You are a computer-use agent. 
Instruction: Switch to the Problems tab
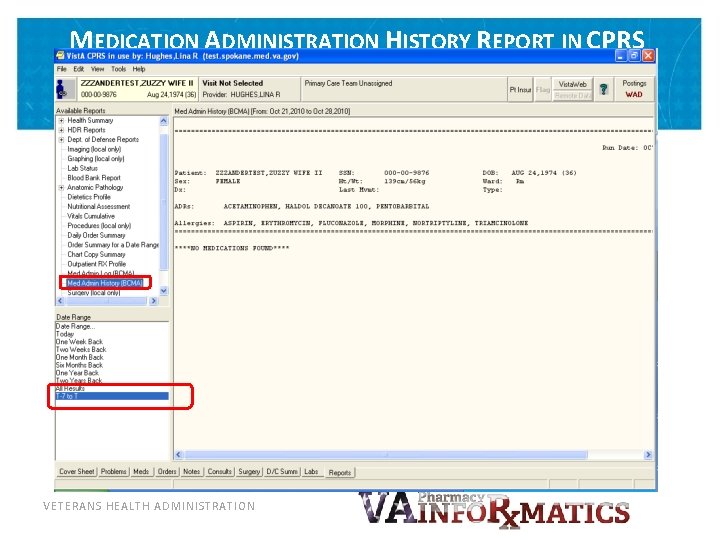113,472
